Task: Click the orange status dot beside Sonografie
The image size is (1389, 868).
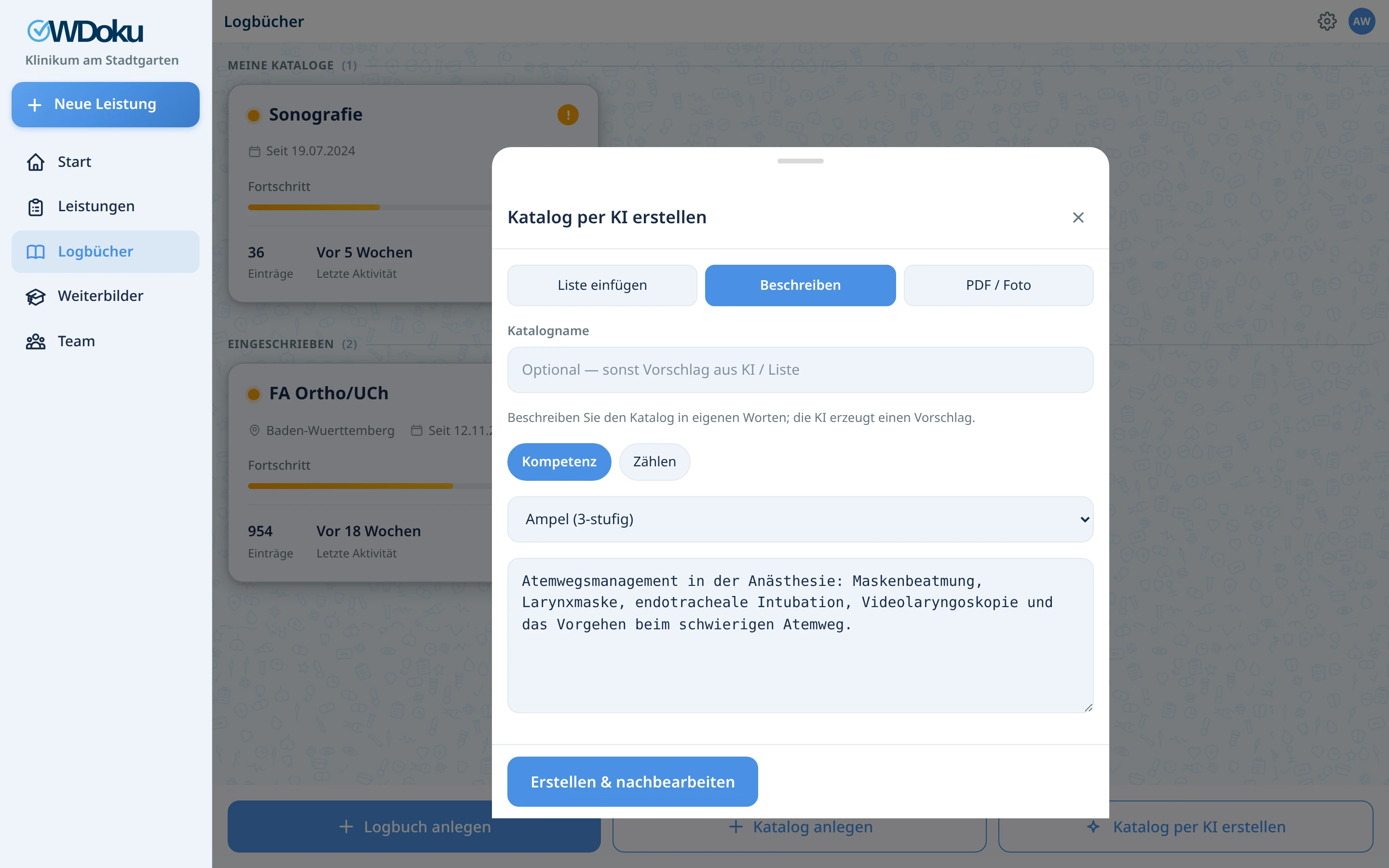Action: pyautogui.click(x=253, y=115)
